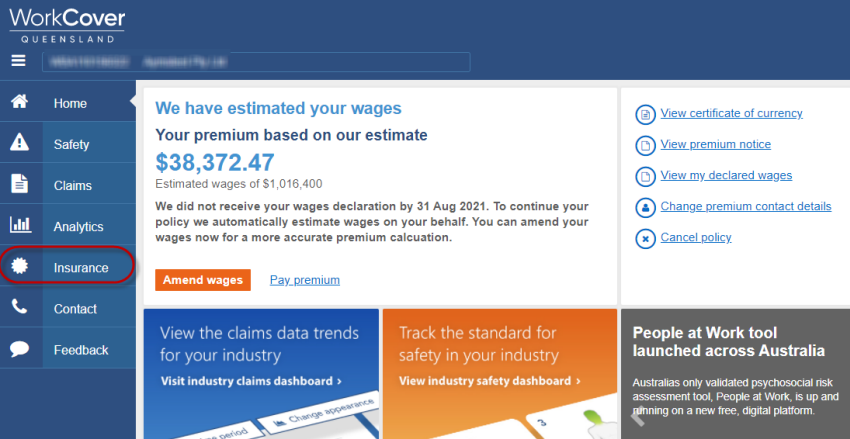Click the Home house icon
850x439 pixels.
(x=20, y=102)
